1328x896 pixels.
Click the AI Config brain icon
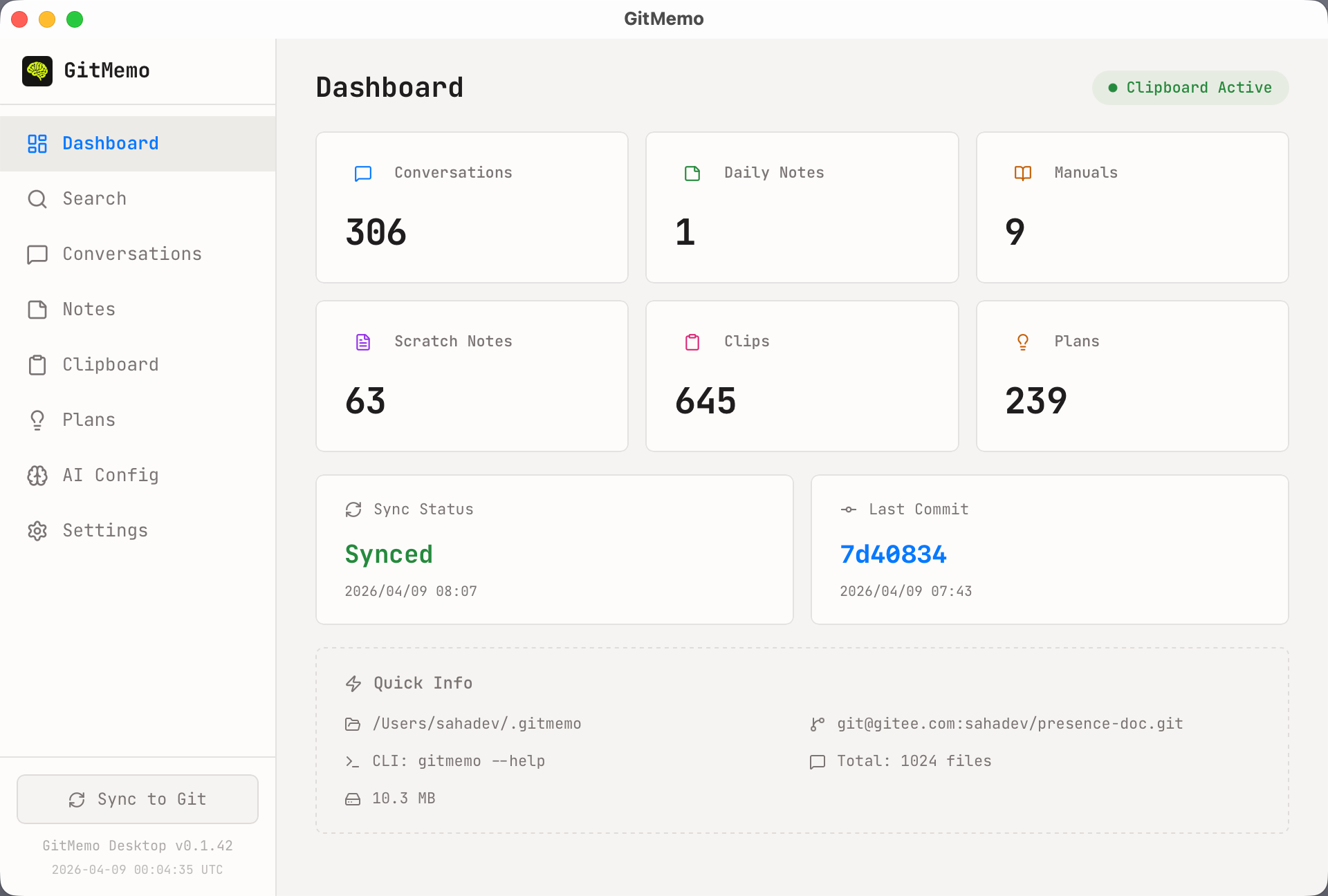coord(37,476)
